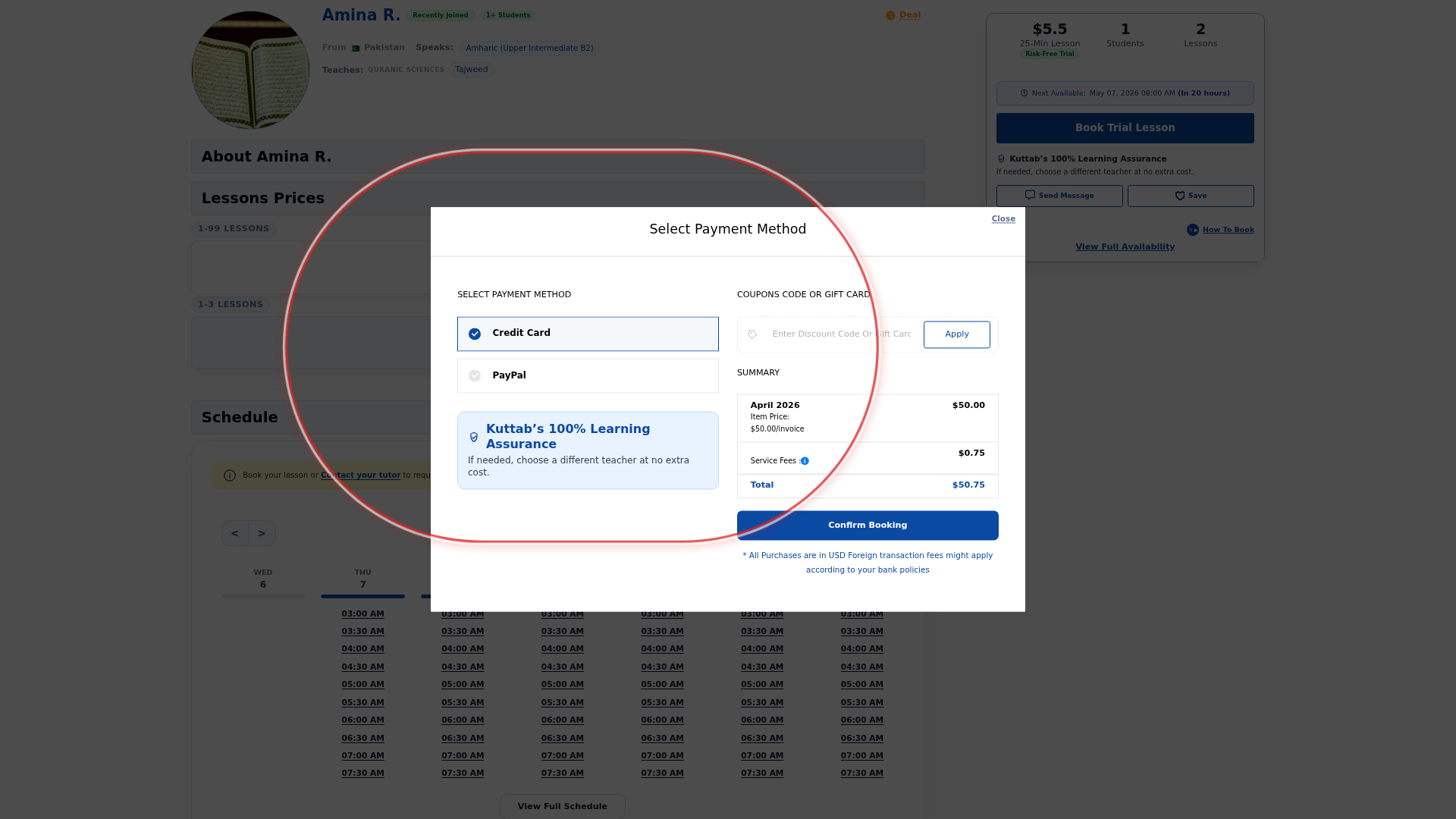The height and width of the screenshot is (819, 1456).
Task: Click the discount code input field
Action: [x=842, y=334]
